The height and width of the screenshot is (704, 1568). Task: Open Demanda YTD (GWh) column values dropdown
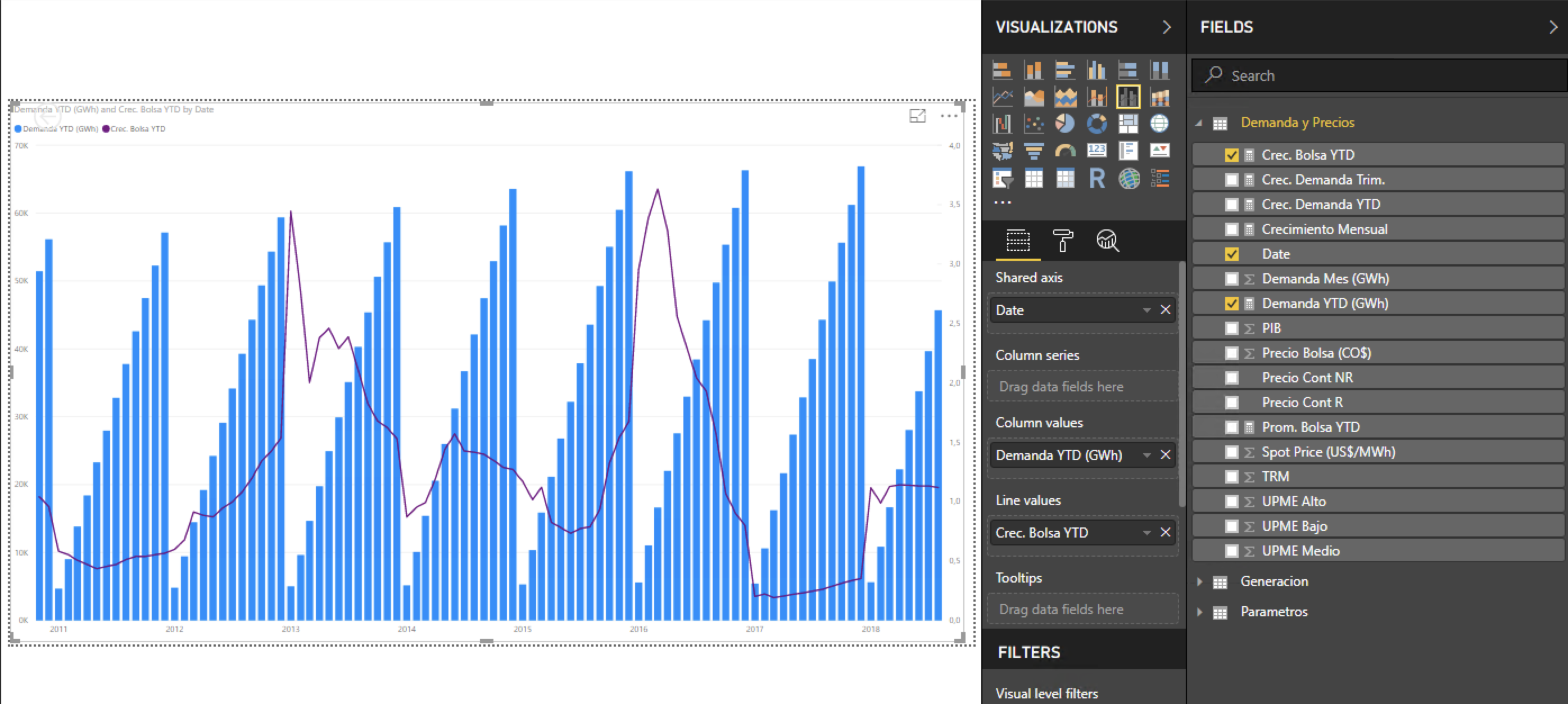coord(1146,455)
